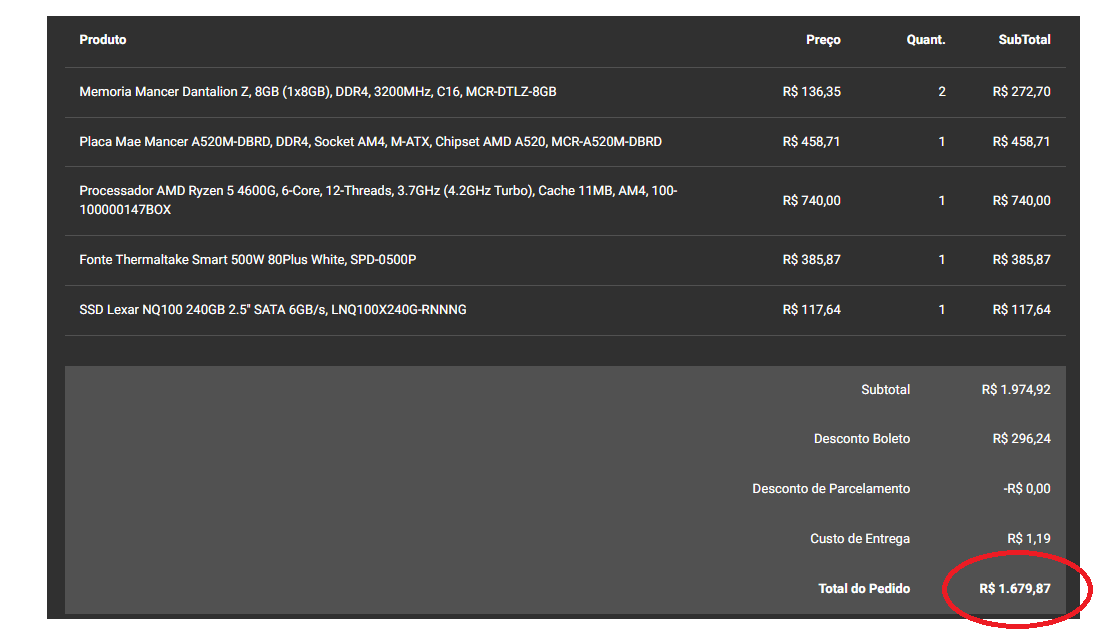Click the Desconto de Parcelamento value
The height and width of the screenshot is (630, 1100).
(1026, 488)
